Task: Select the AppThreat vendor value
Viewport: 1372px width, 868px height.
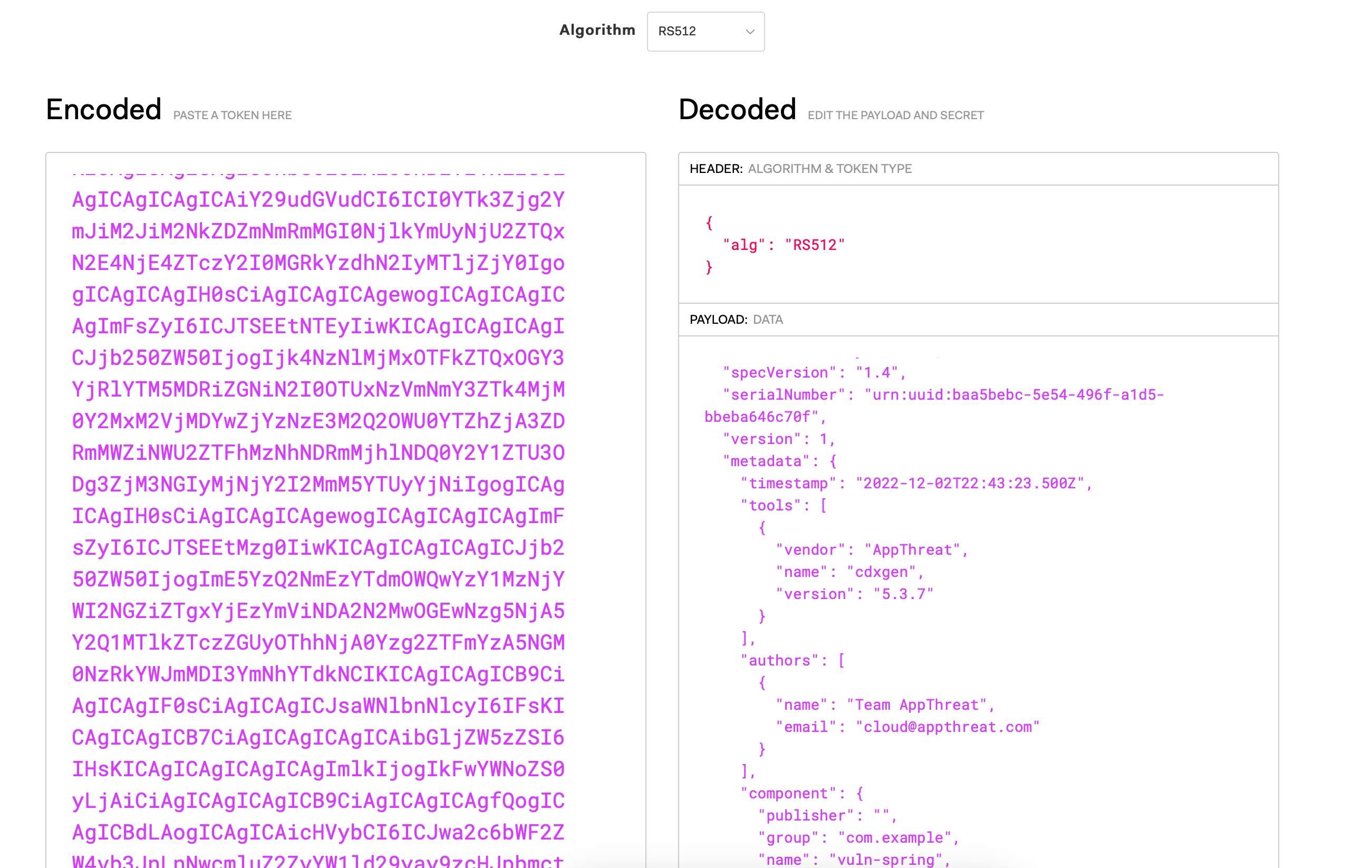Action: (917, 549)
